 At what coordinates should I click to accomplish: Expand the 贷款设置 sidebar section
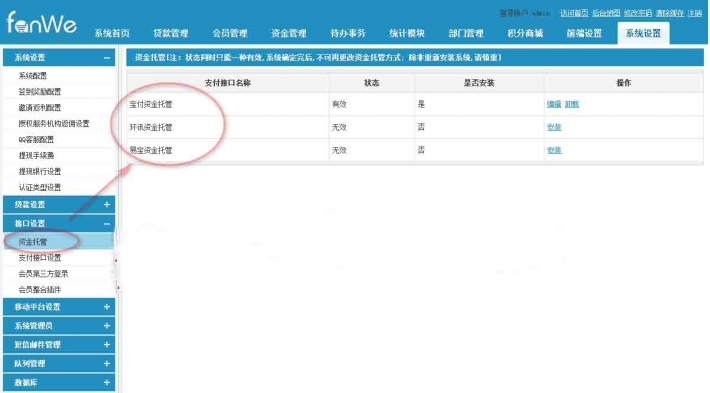click(x=59, y=204)
